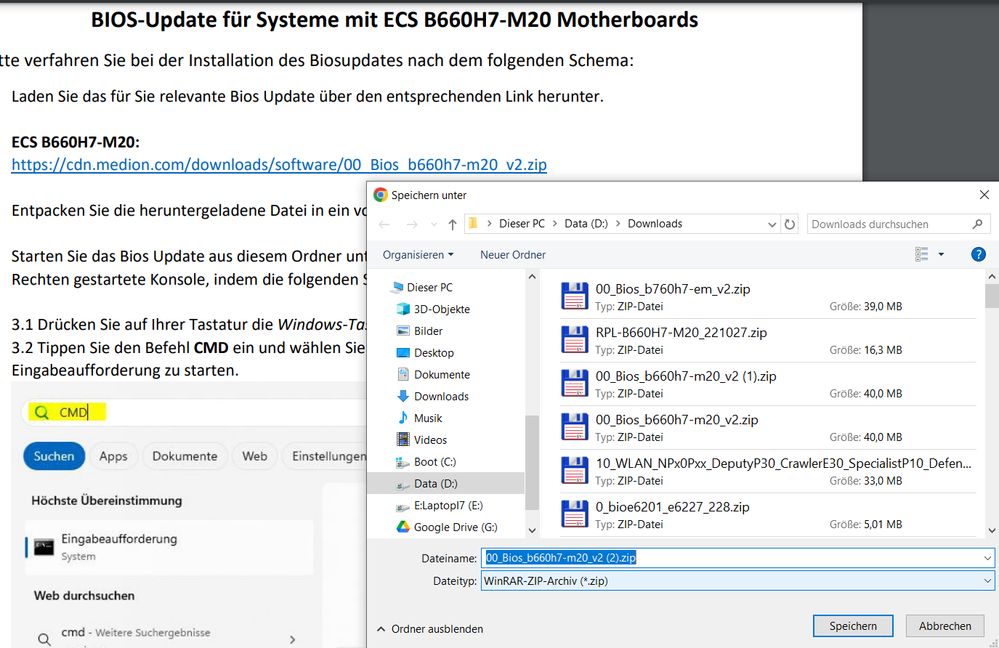Switch to the Dokumente search tab
Viewport: 999px width, 648px height.
[184, 456]
